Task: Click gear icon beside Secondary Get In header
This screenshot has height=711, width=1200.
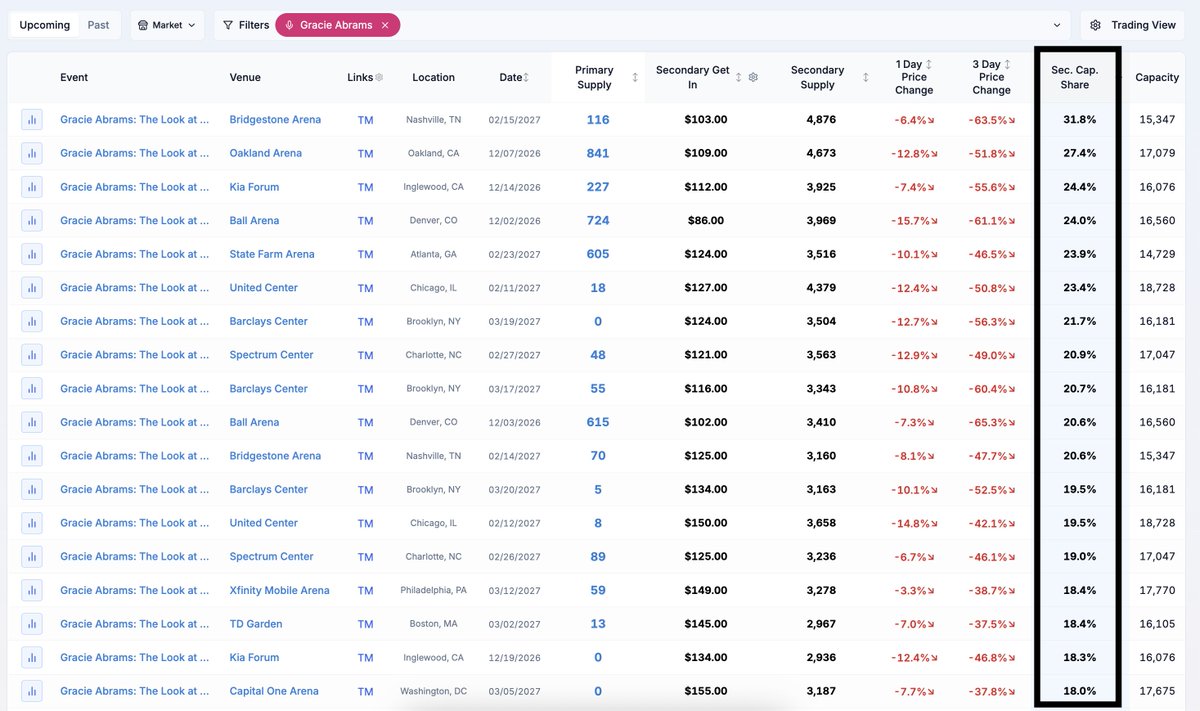Action: pos(753,77)
